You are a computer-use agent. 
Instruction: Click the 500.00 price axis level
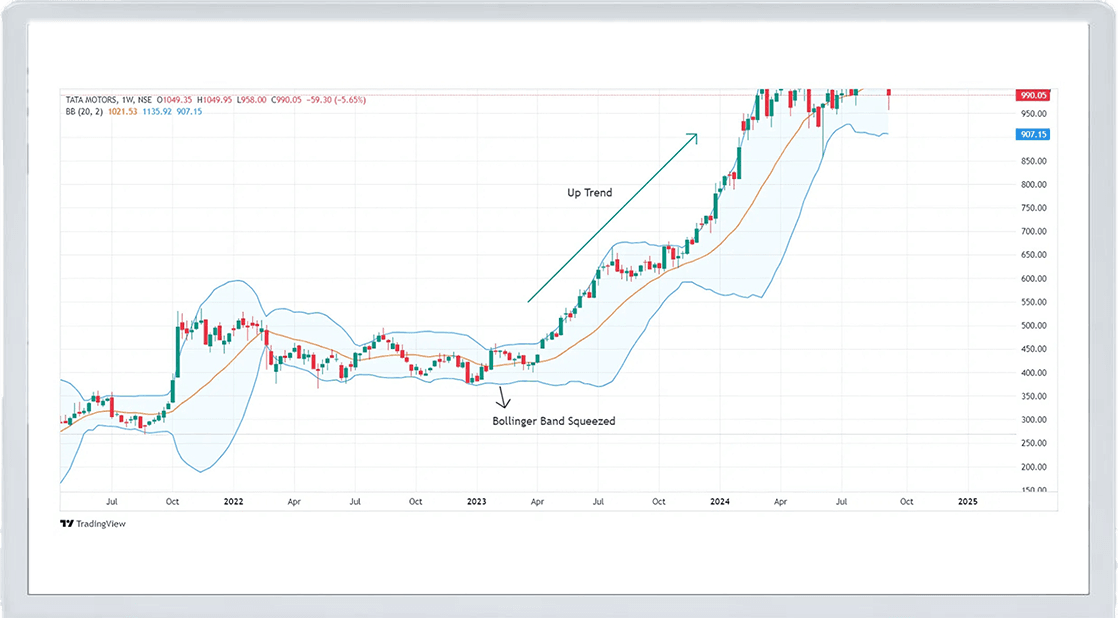click(1032, 325)
